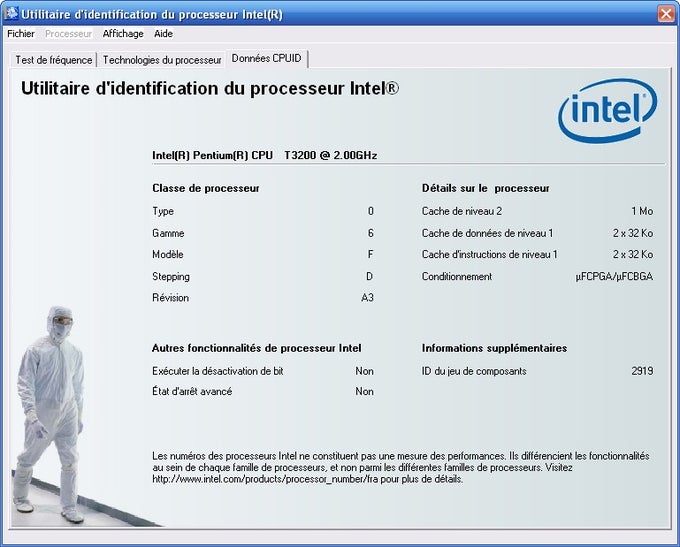Click 'Exécuter la désactivation de bit' label
The image size is (680, 547).
(x=218, y=371)
